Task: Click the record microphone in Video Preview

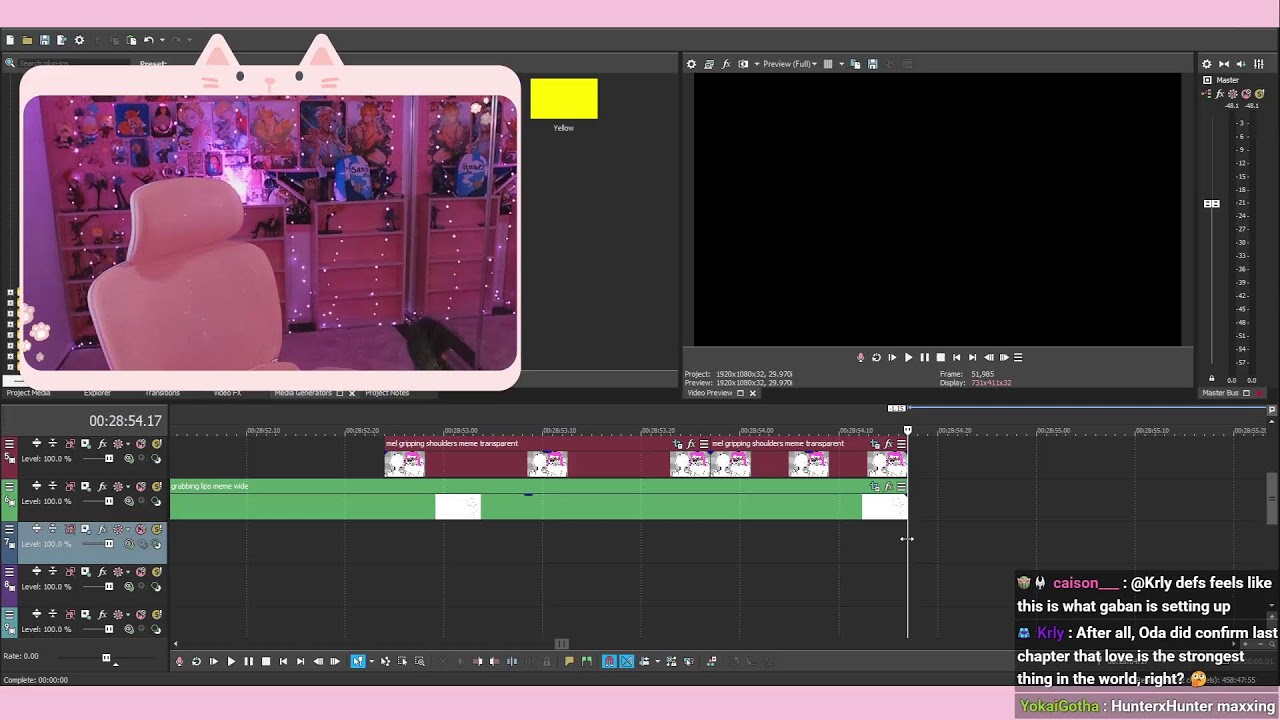Action: pos(860,357)
